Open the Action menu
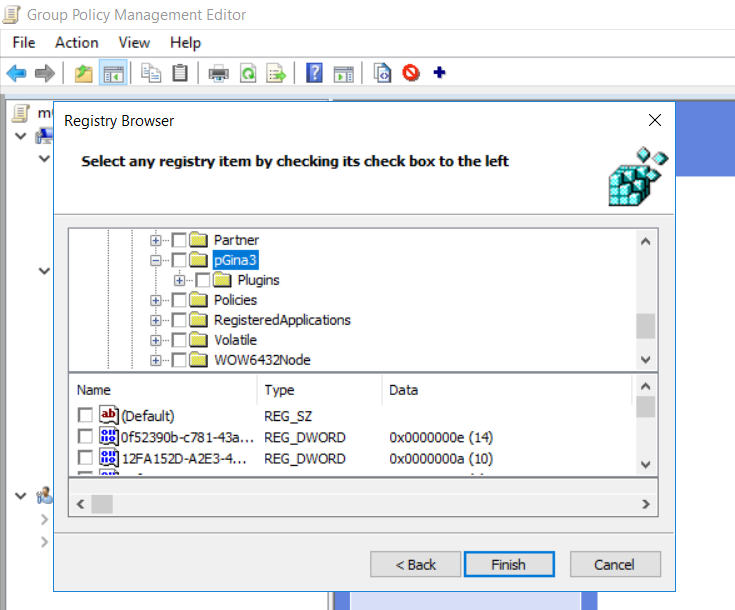735x610 pixels. pos(76,43)
